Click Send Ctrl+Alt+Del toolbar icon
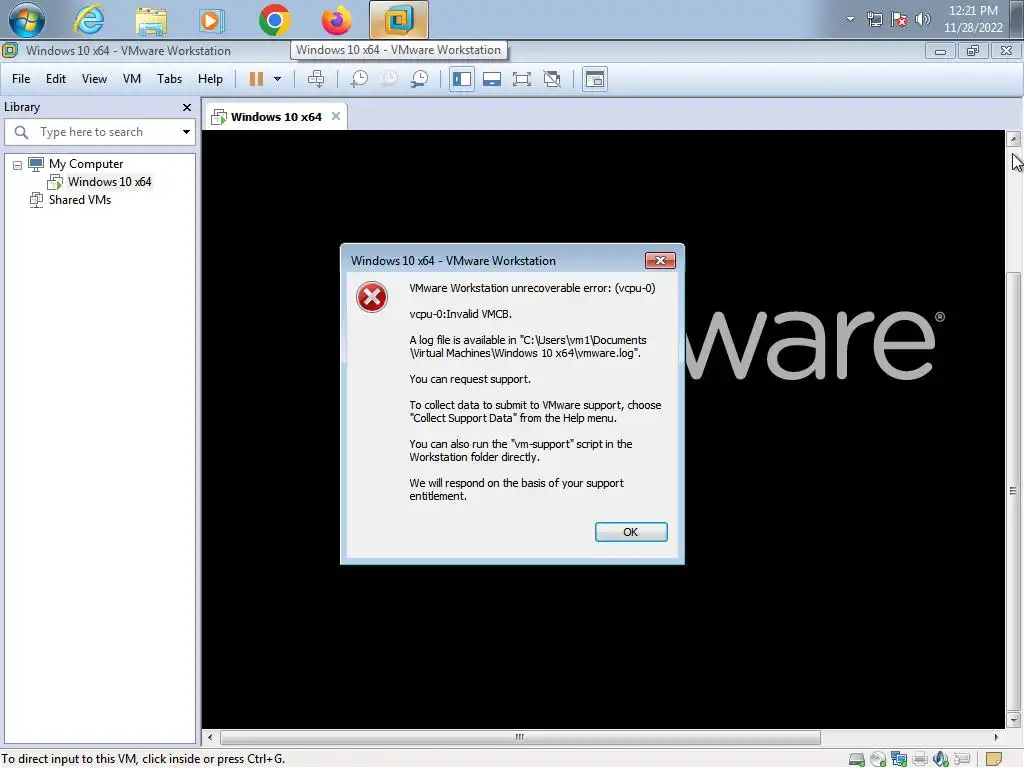 pos(316,79)
